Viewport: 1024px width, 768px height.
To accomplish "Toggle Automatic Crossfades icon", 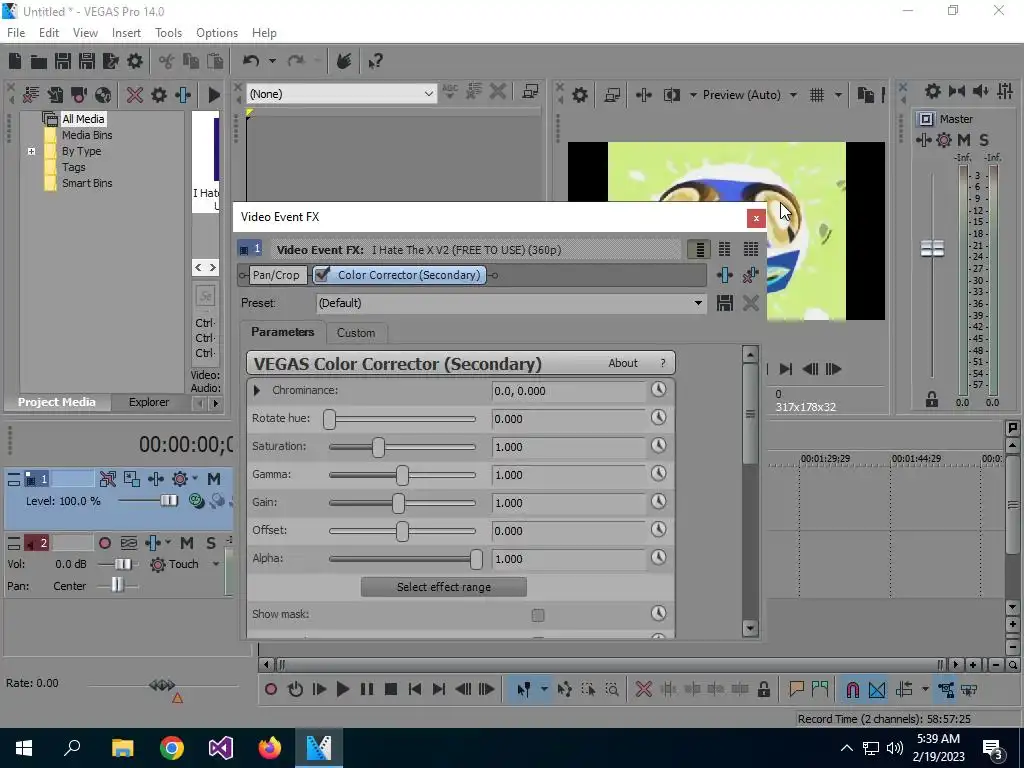I will [x=877, y=689].
